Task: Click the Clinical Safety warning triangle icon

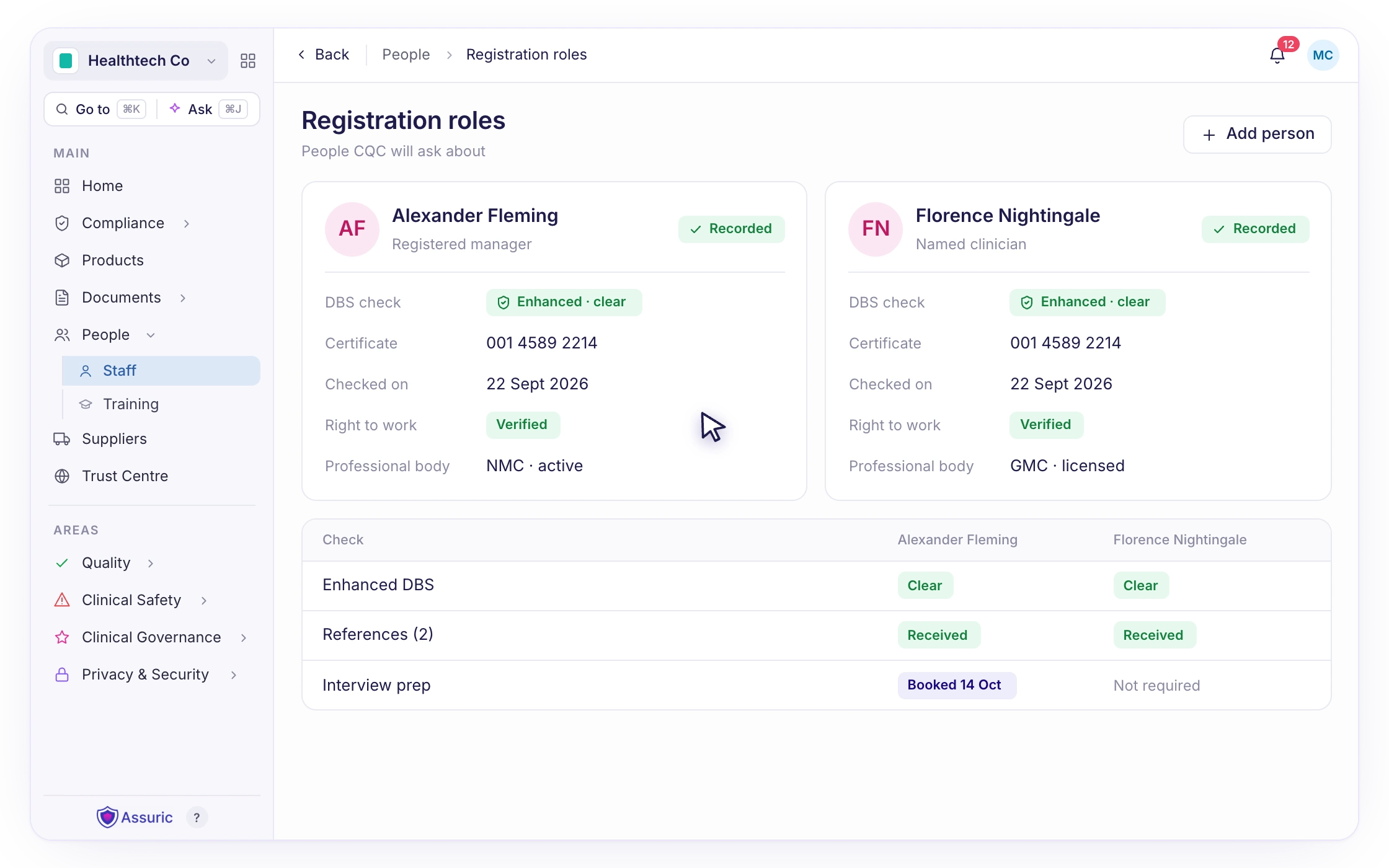Action: [62, 600]
